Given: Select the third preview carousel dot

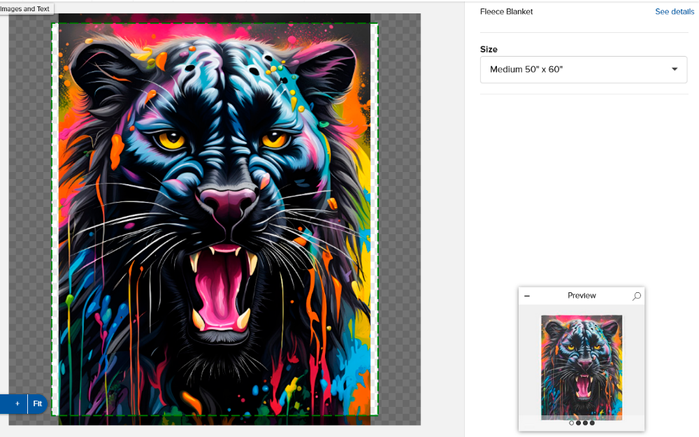Looking at the screenshot, I should (585, 423).
